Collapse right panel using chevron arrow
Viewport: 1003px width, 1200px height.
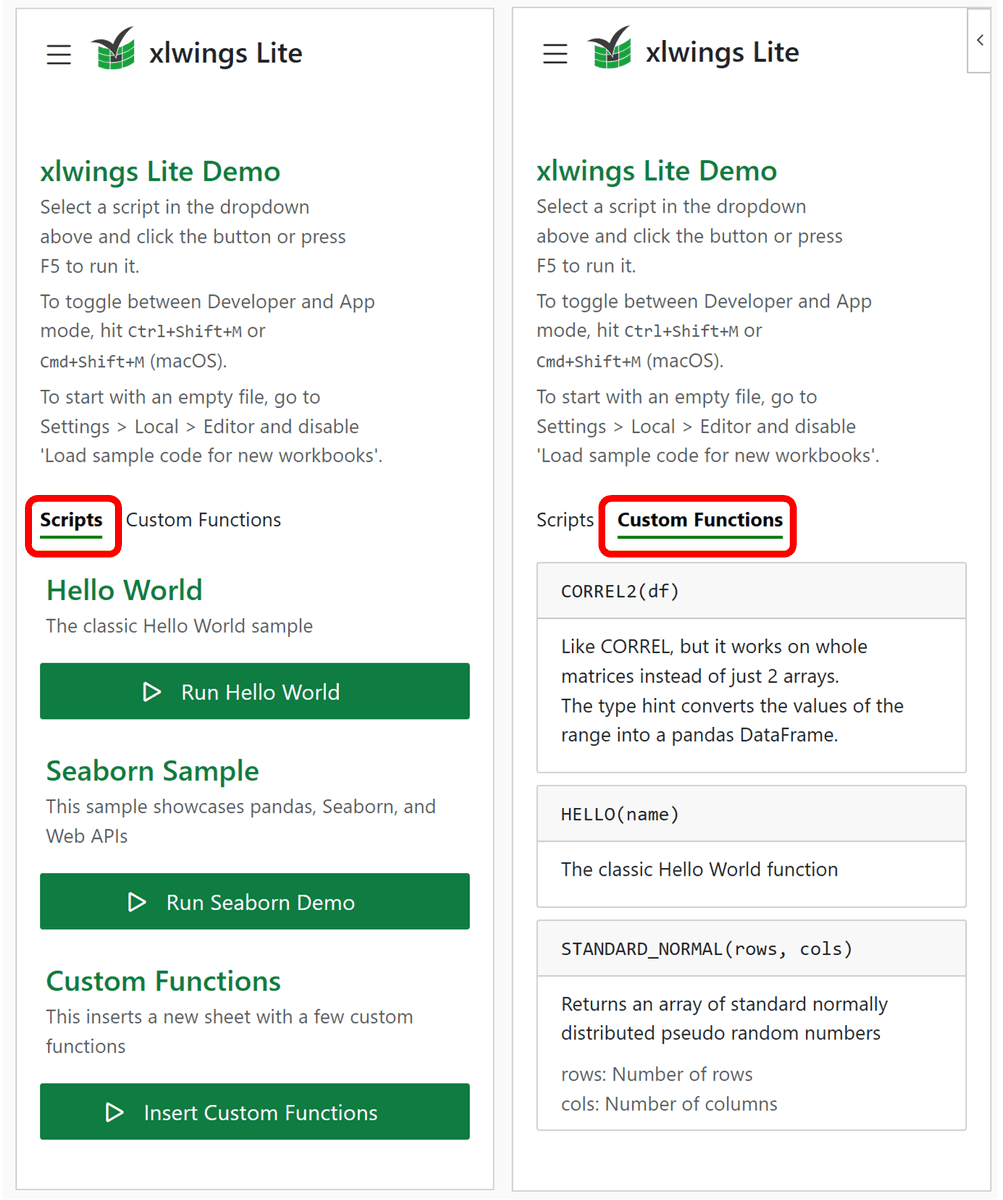pos(979,40)
